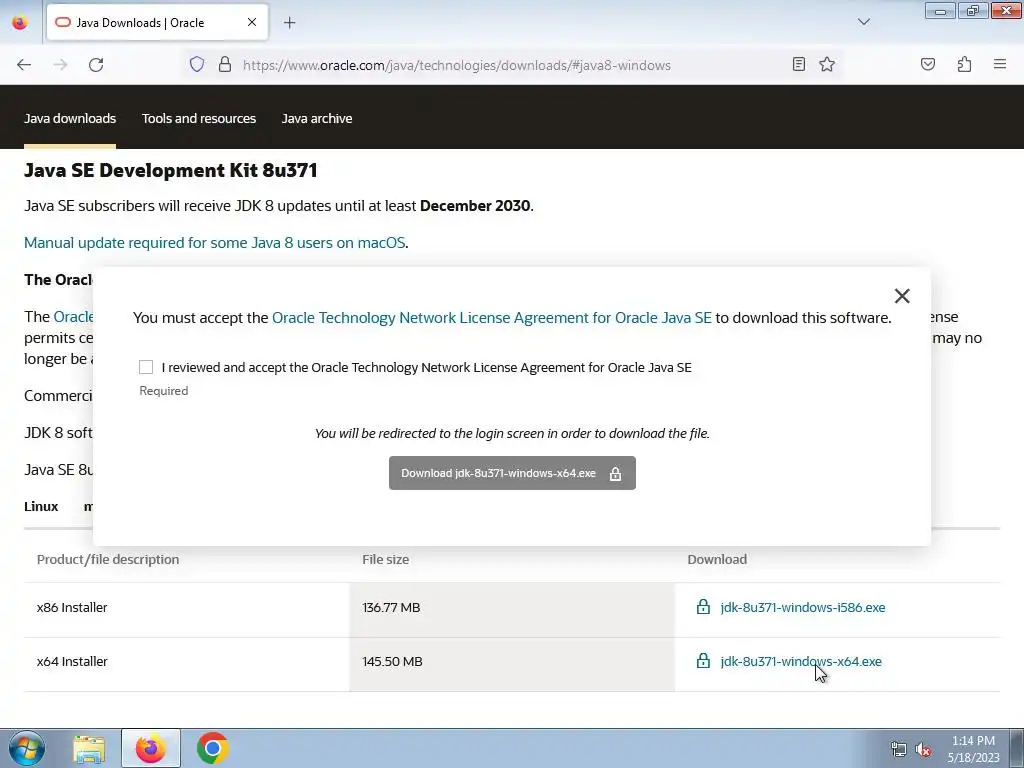Close the Java Downloads tab
Viewport: 1024px width, 768px height.
click(251, 22)
